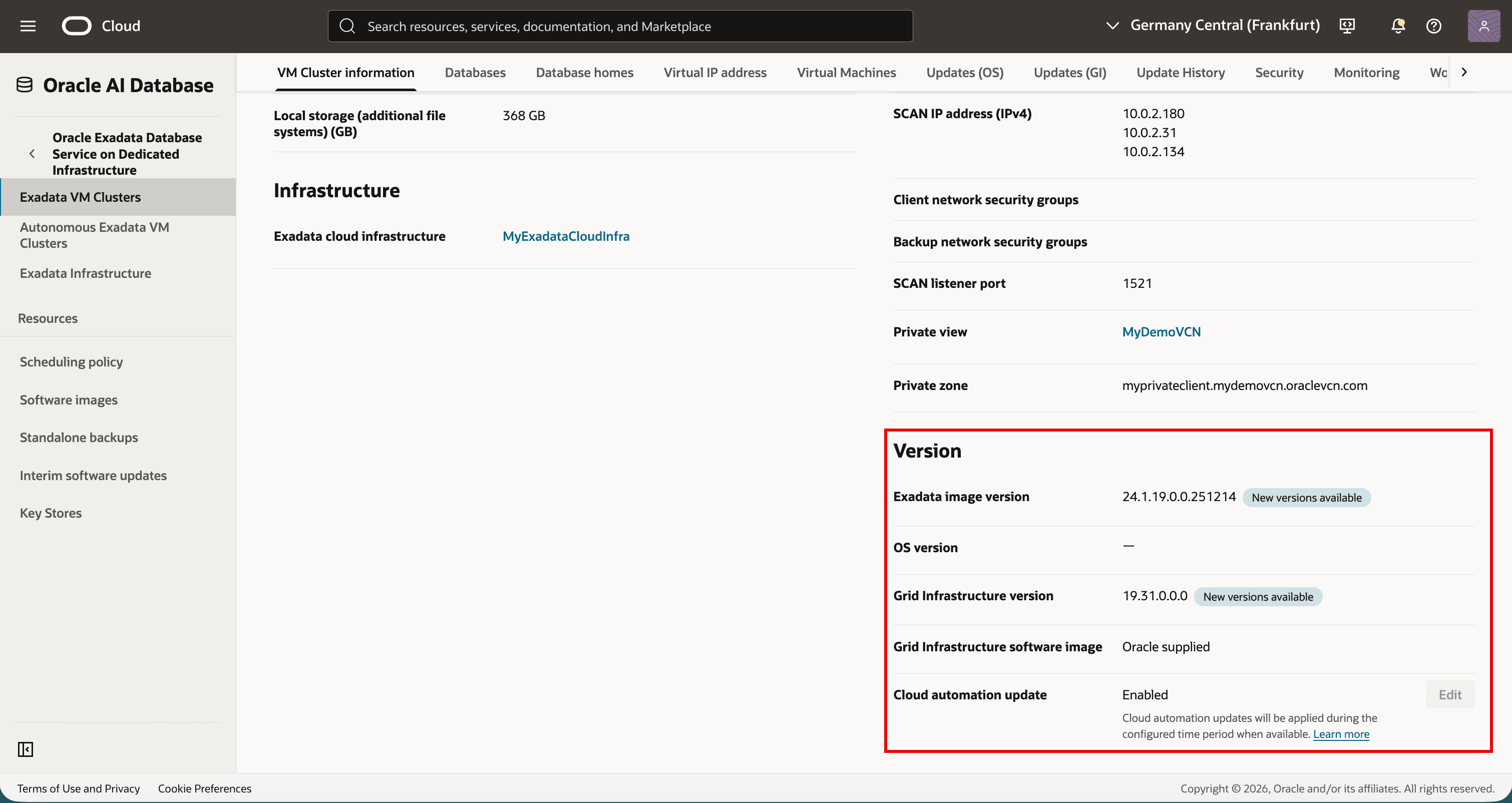
Task: Open Scheduling policy
Action: tap(71, 361)
